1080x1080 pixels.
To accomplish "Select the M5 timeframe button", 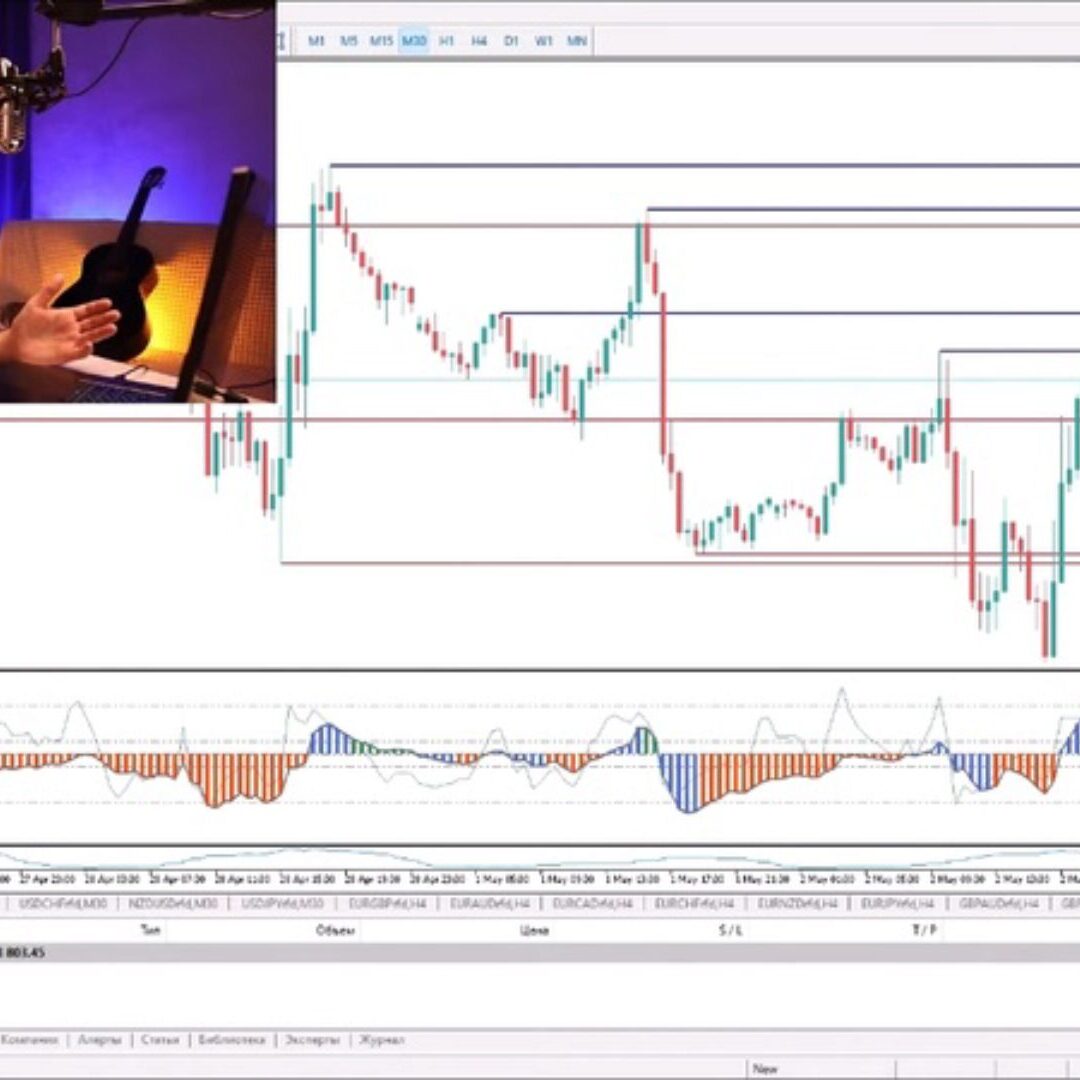I will 348,41.
